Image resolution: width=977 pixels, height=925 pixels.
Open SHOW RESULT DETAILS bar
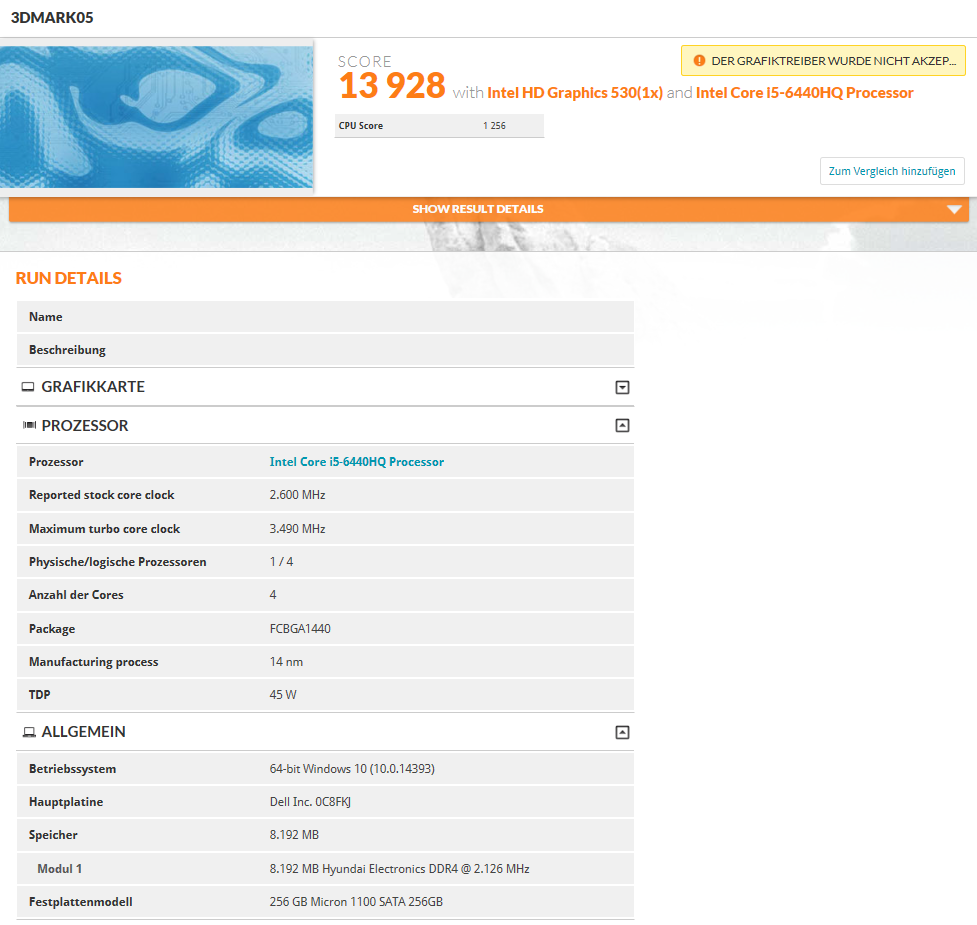tap(488, 209)
